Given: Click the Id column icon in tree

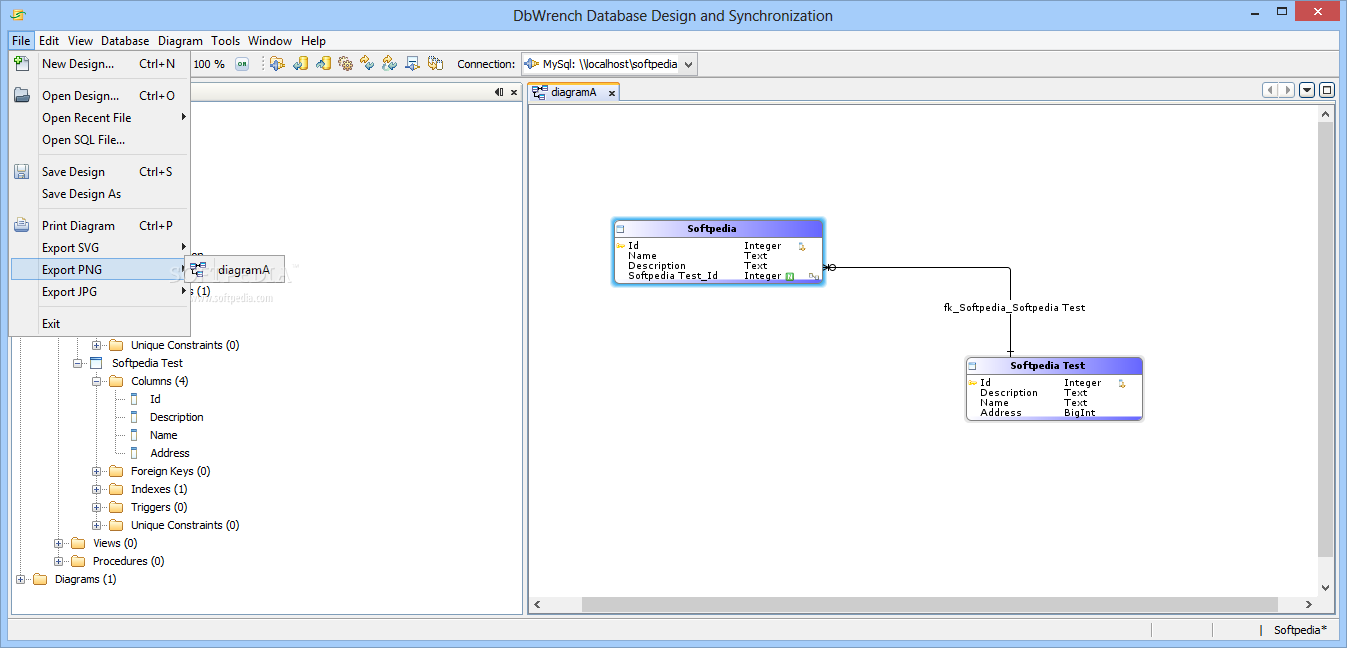Looking at the screenshot, I should (134, 399).
